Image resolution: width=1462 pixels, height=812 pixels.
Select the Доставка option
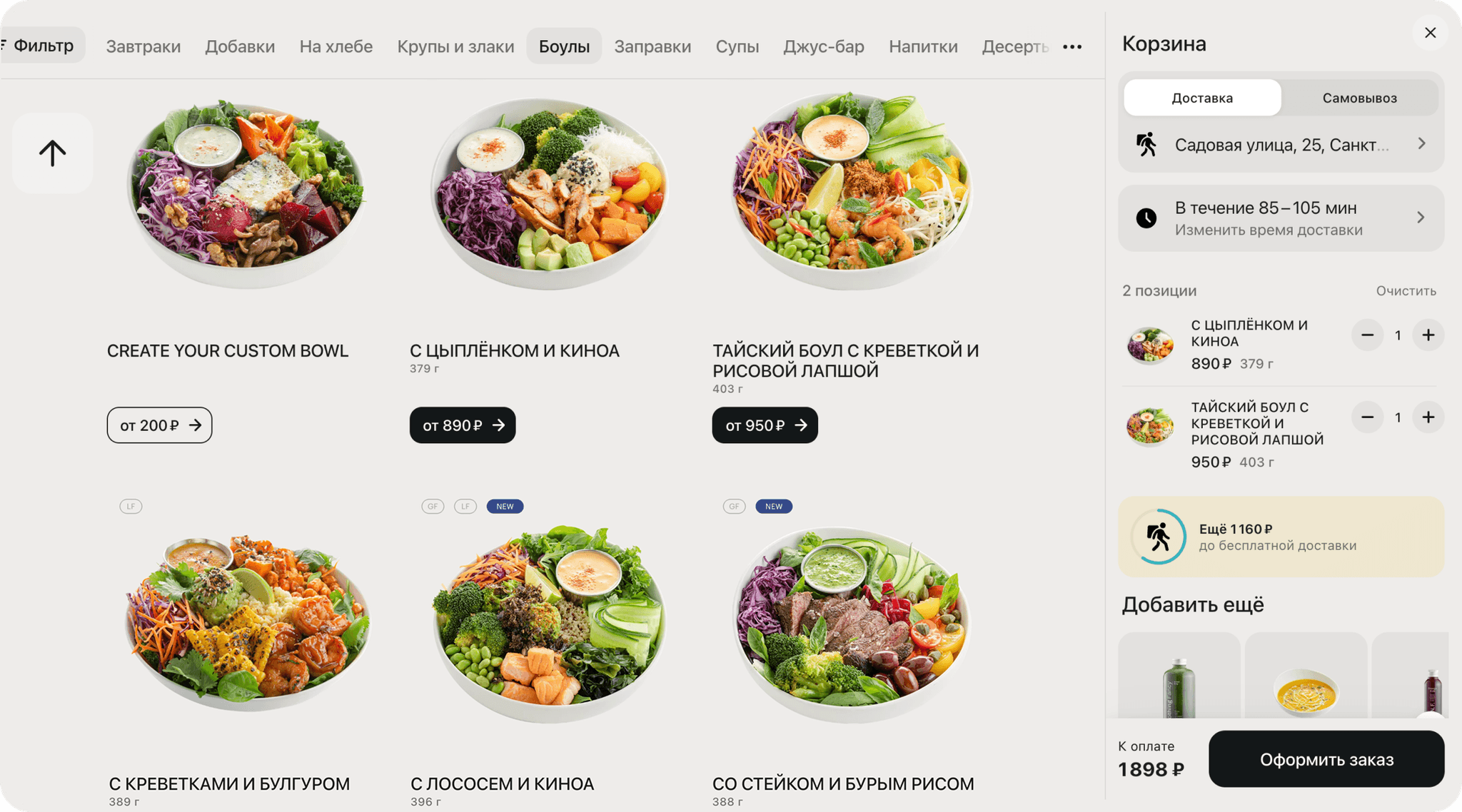(x=1202, y=98)
